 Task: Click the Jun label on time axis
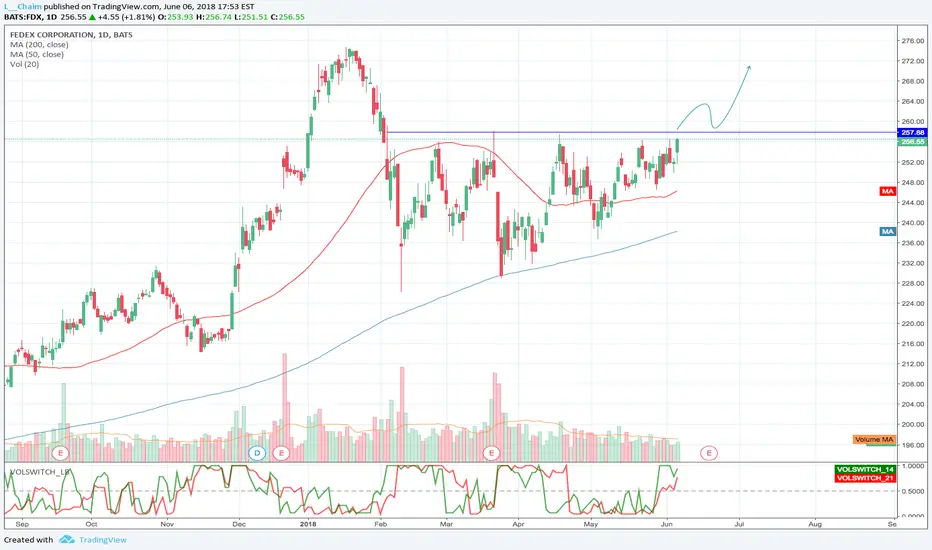click(667, 524)
